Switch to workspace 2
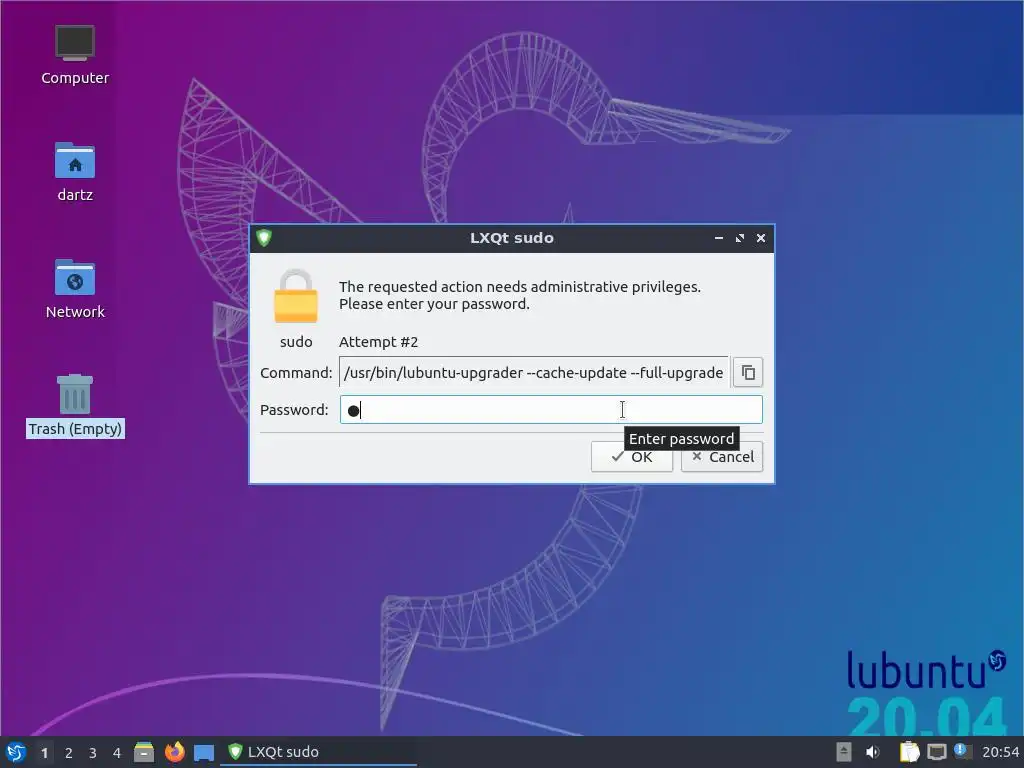Viewport: 1024px width, 768px height. pyautogui.click(x=69, y=753)
